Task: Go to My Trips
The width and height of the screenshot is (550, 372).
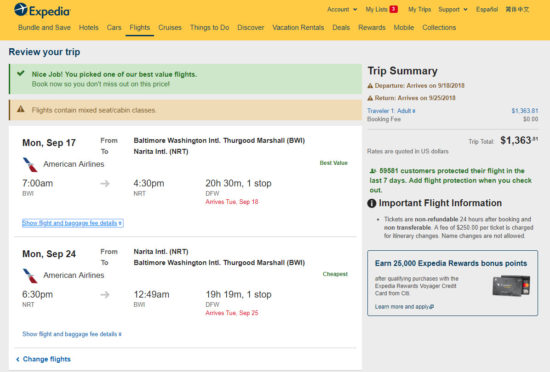Action: pos(420,9)
